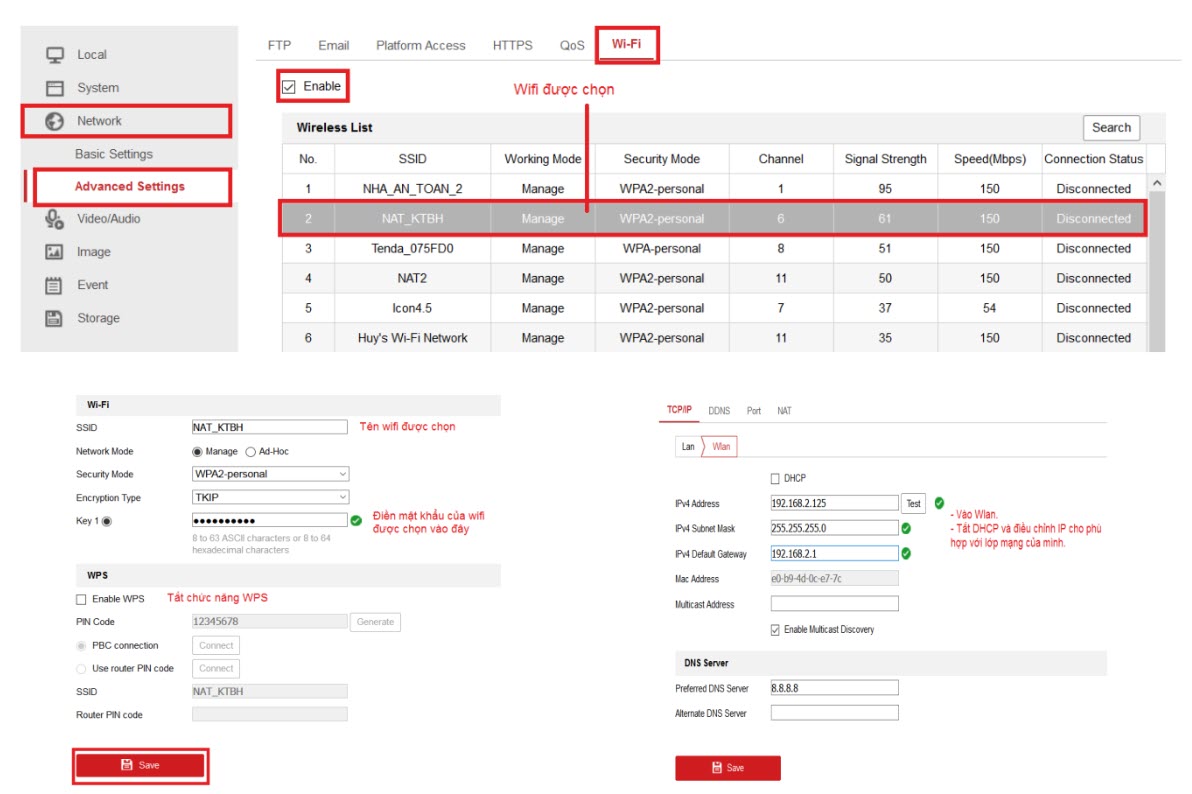Image resolution: width=1192 pixels, height=794 pixels.
Task: Open the Security Mode dropdown
Action: (x=270, y=474)
